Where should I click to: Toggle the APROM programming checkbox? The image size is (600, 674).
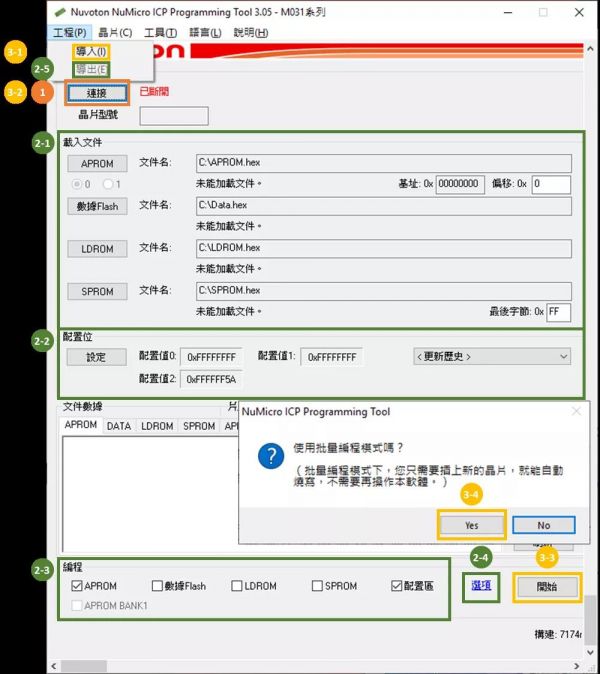(x=78, y=586)
